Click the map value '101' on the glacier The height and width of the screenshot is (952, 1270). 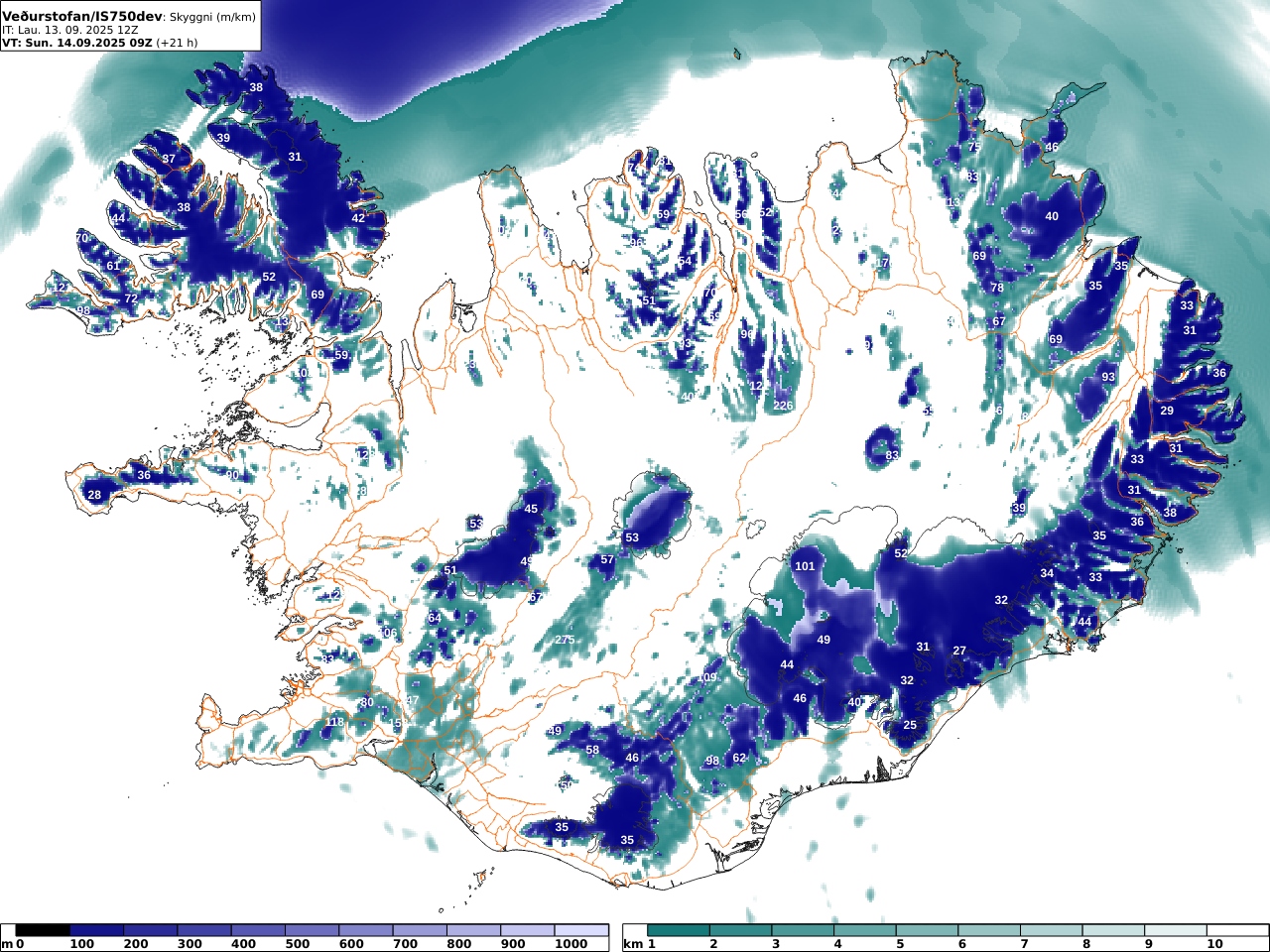(x=805, y=566)
